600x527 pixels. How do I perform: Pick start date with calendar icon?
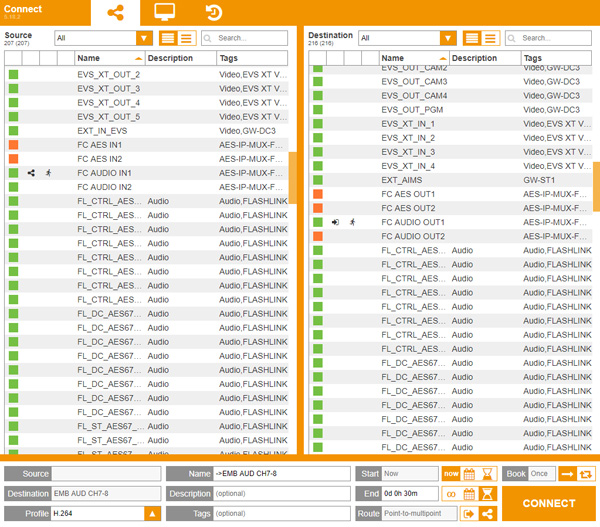[470, 474]
